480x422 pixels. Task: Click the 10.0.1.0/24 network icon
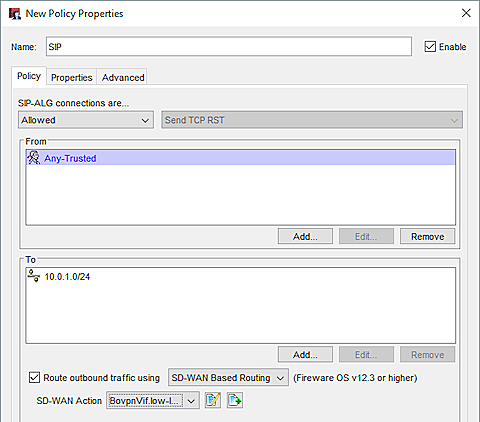tap(34, 276)
